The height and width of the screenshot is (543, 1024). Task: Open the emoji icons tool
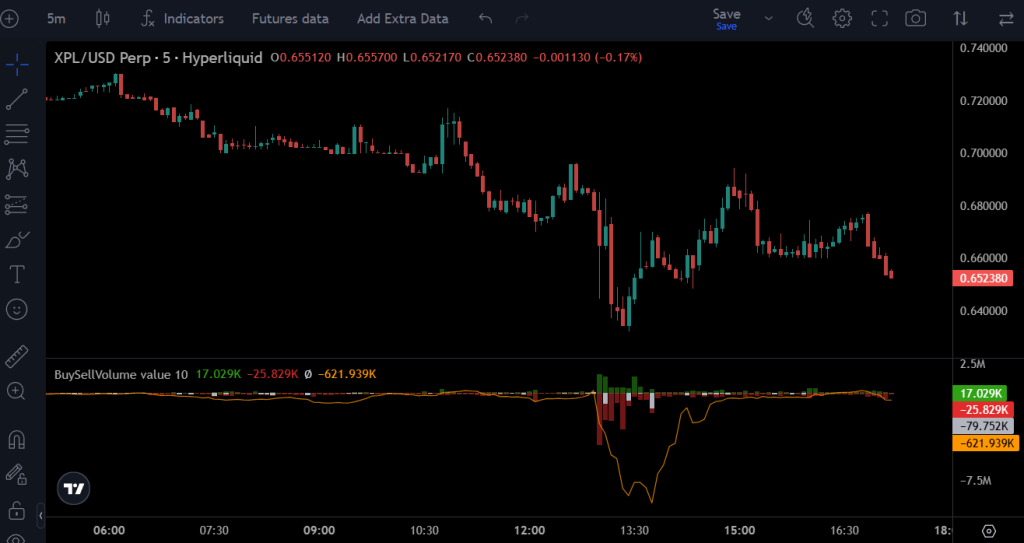coord(17,309)
